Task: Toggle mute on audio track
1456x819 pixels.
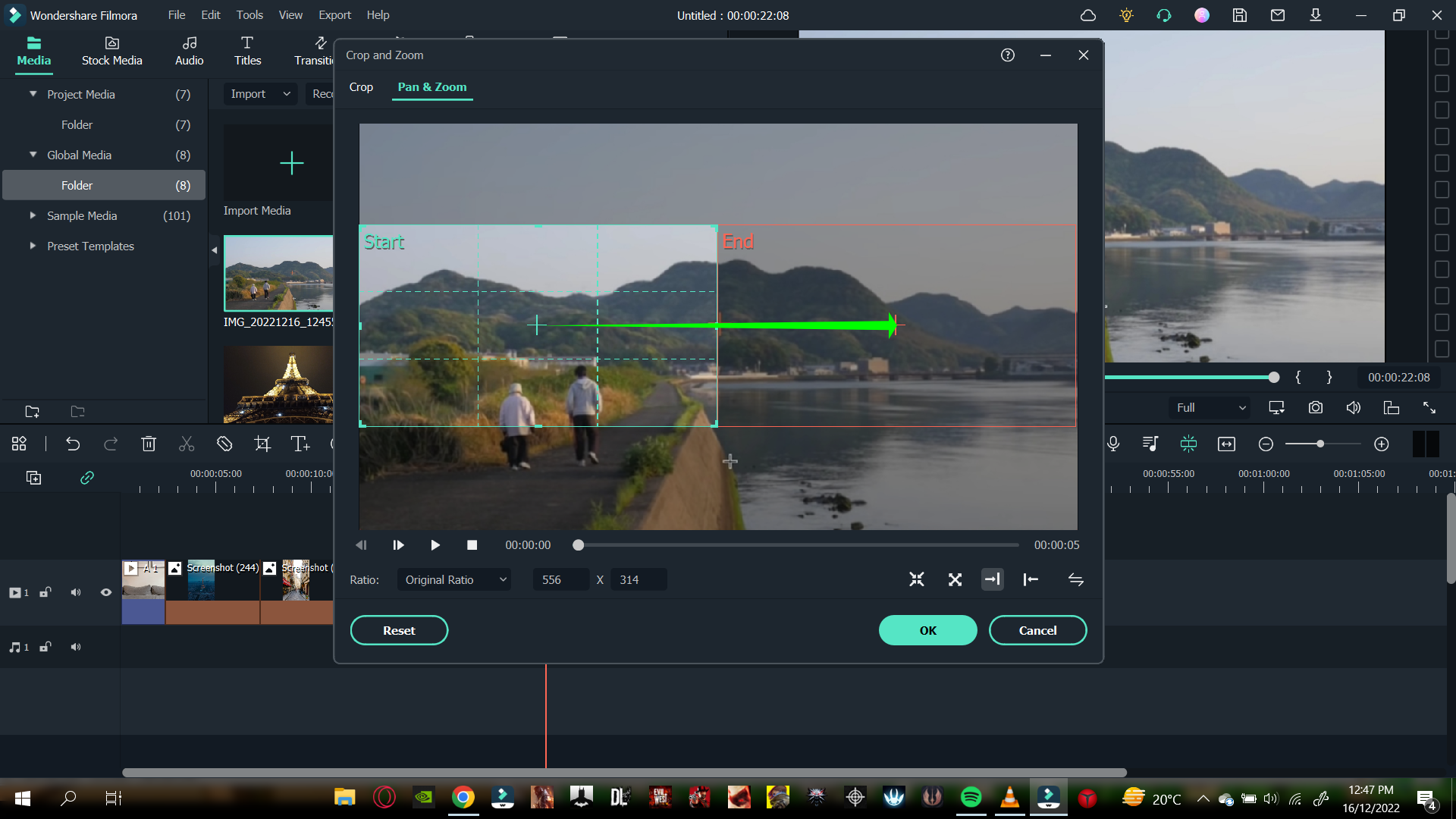Action: click(x=76, y=647)
